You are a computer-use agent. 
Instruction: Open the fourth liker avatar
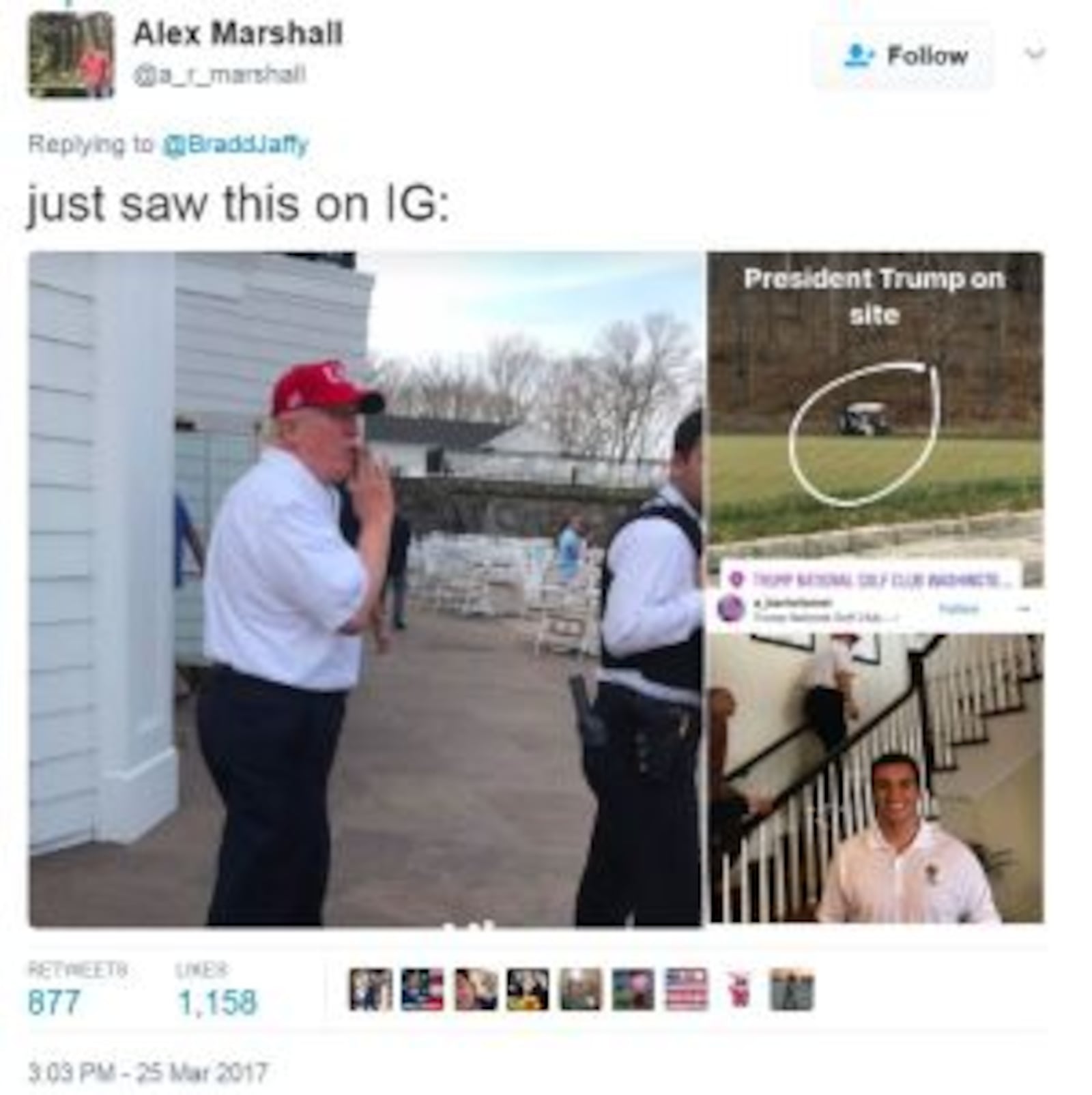pyautogui.click(x=528, y=989)
